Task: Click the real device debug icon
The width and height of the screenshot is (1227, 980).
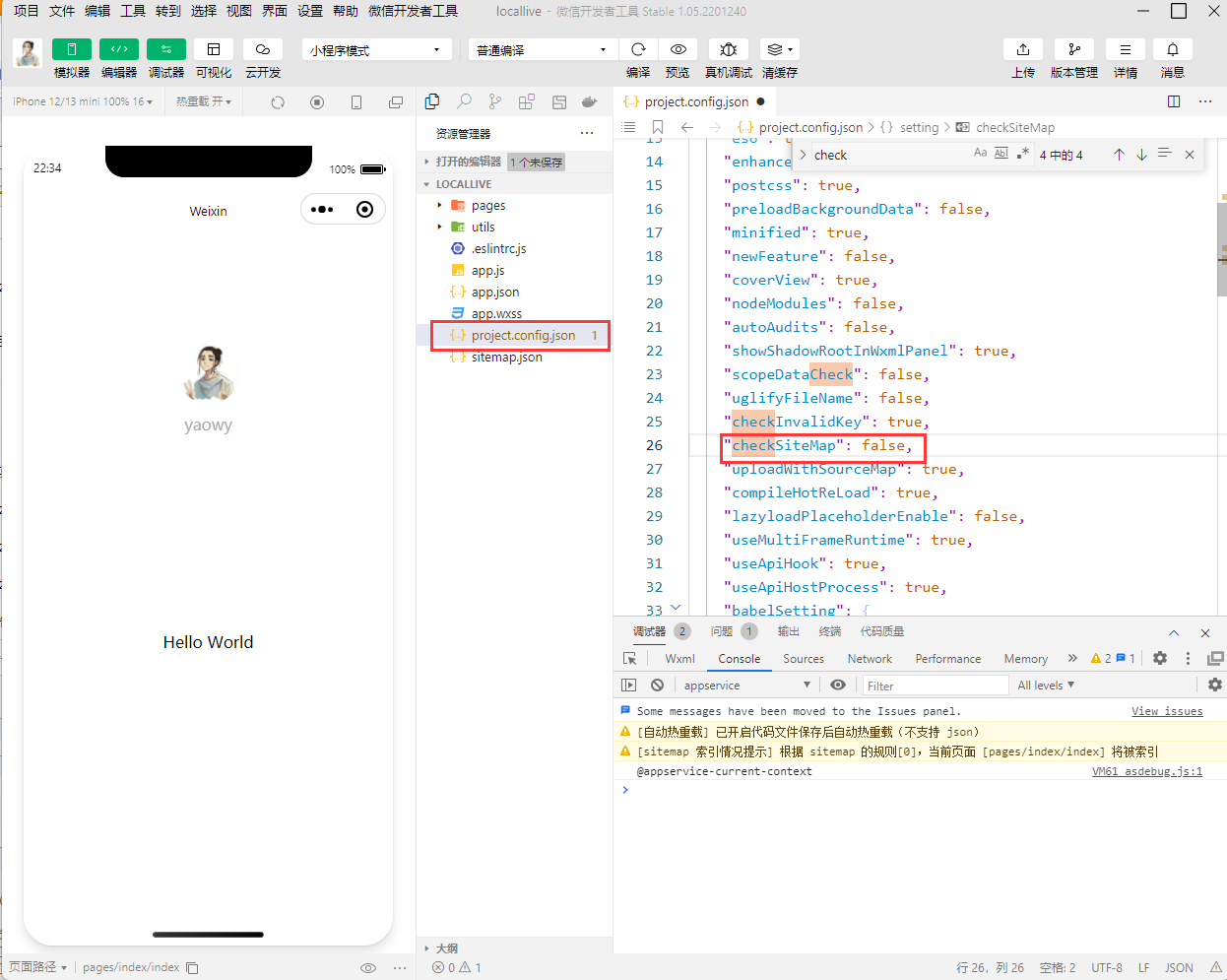Action: coord(729,49)
